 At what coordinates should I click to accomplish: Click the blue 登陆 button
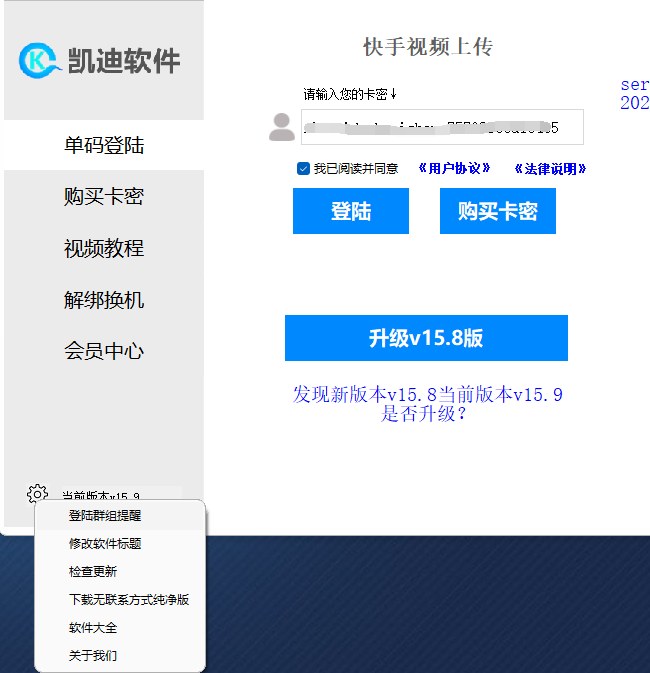(x=351, y=211)
